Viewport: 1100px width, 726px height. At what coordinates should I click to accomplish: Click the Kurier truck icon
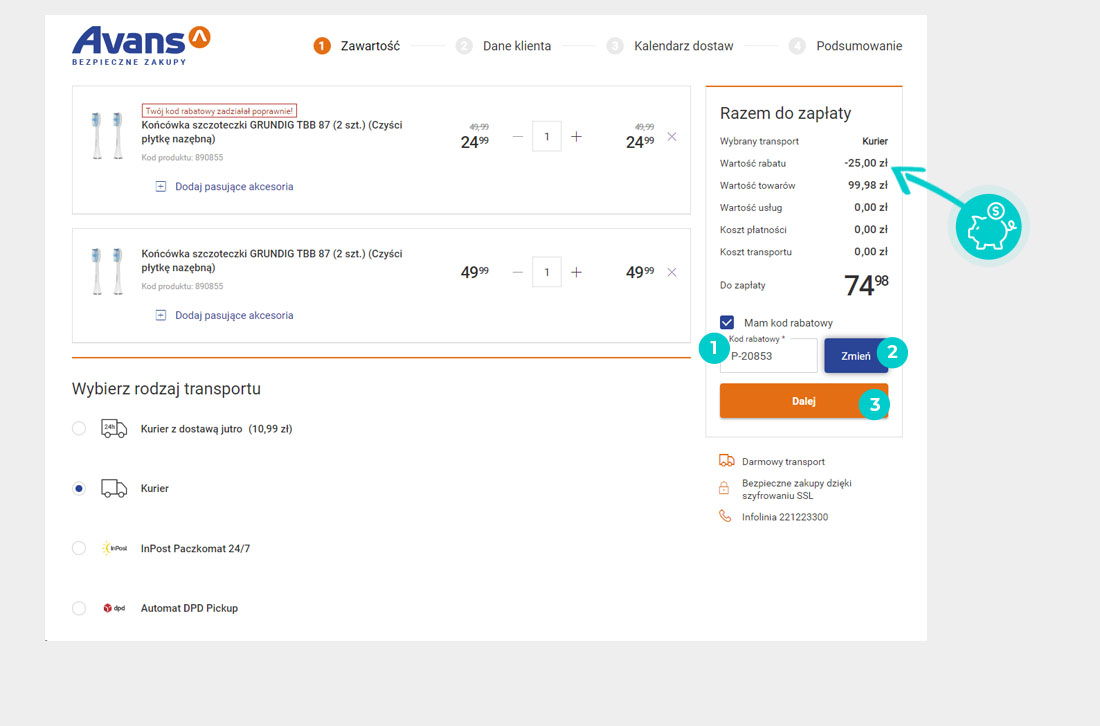click(x=114, y=488)
